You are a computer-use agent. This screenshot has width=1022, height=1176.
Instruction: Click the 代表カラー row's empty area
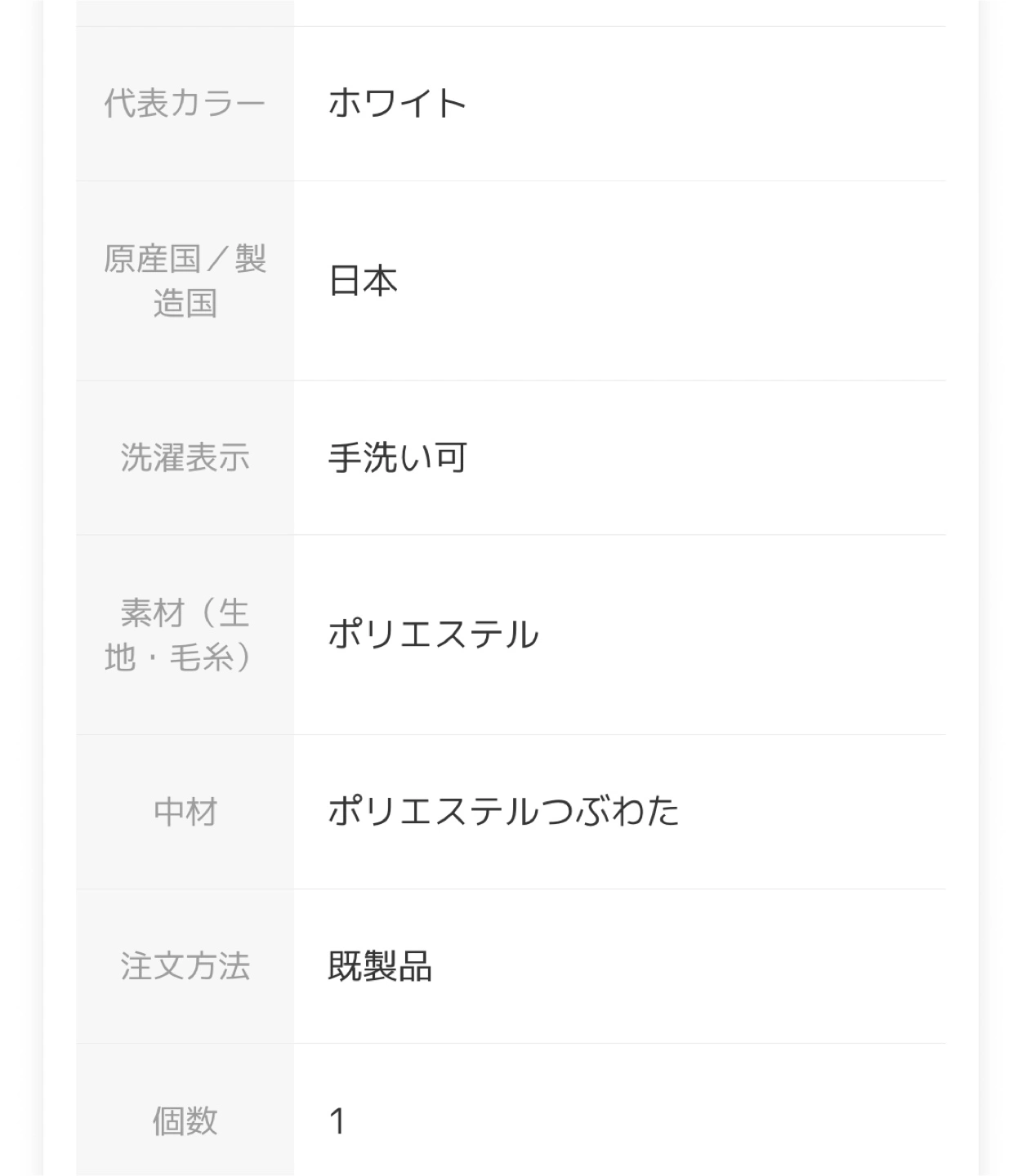tap(707, 104)
